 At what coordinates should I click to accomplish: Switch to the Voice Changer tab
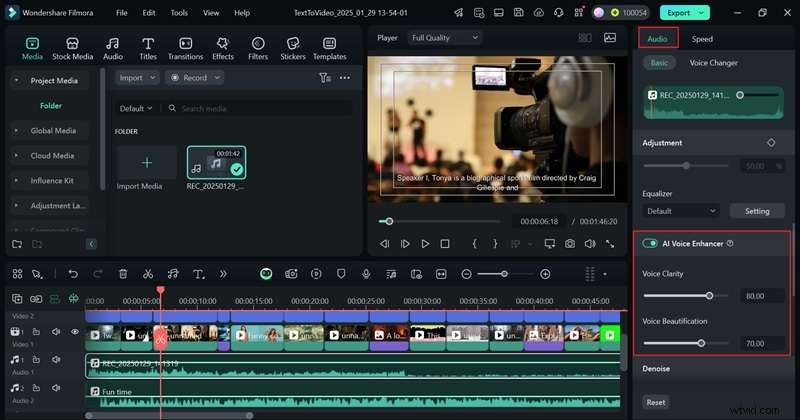click(x=713, y=63)
